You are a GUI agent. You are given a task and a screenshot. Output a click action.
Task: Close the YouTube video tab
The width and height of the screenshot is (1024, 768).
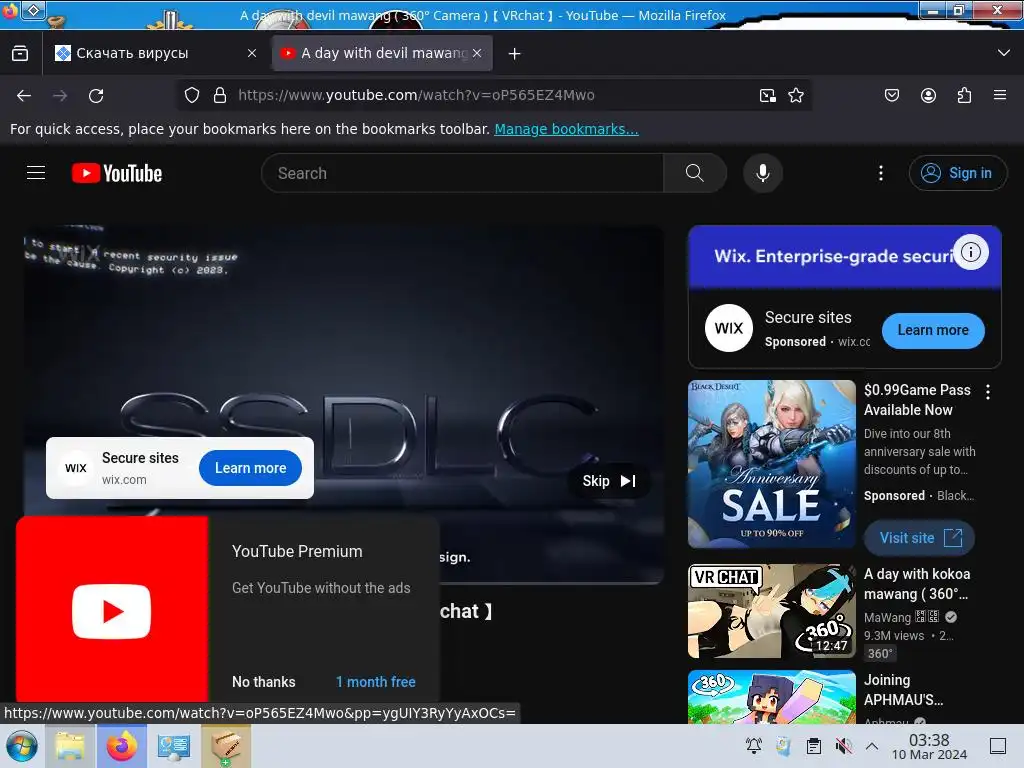[x=477, y=54]
